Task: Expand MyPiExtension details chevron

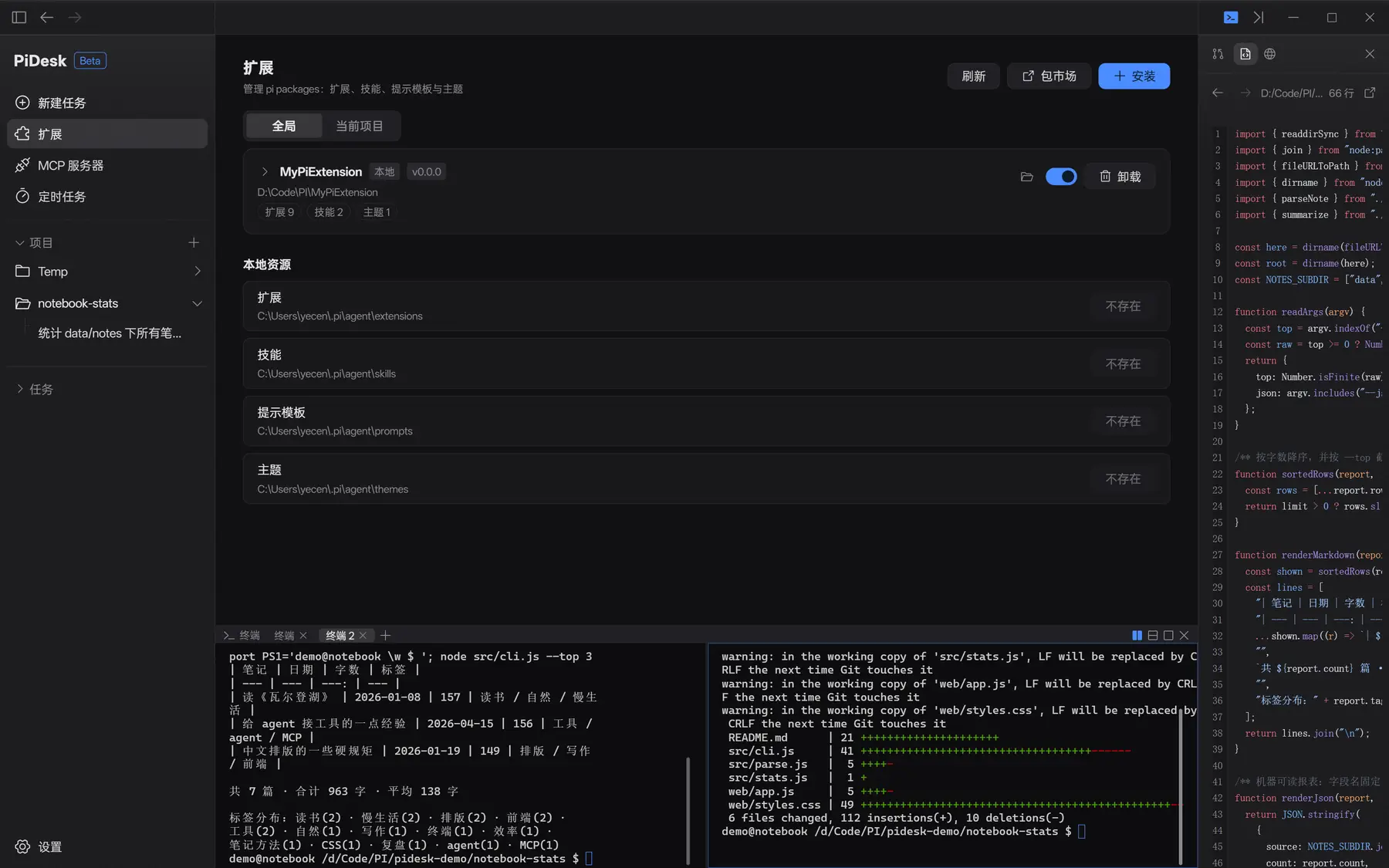Action: coord(265,172)
